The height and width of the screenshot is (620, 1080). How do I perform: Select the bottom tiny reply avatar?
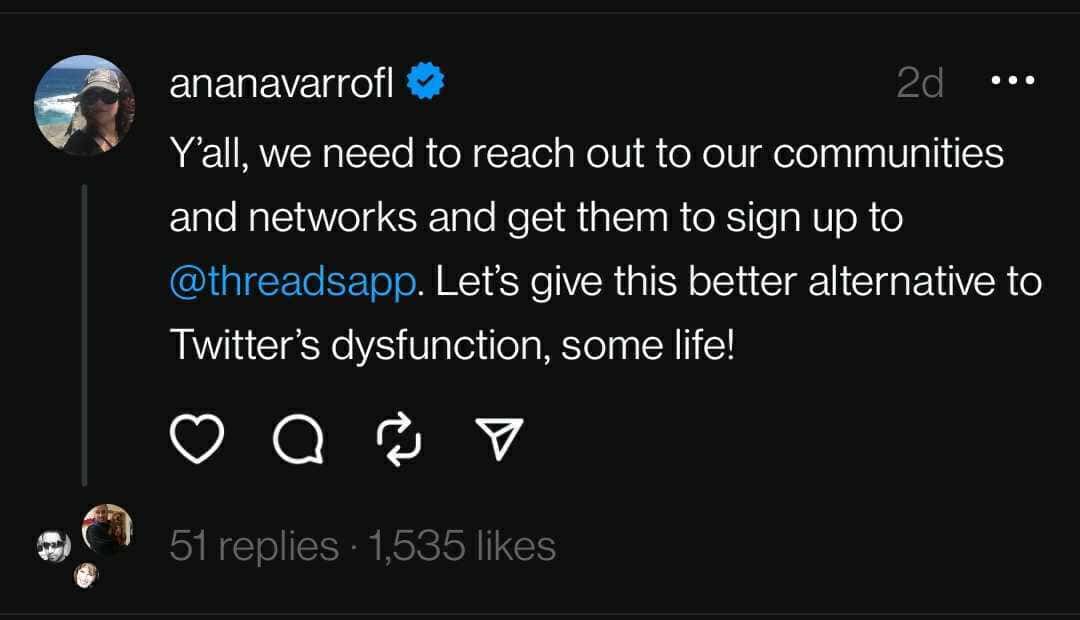click(87, 577)
